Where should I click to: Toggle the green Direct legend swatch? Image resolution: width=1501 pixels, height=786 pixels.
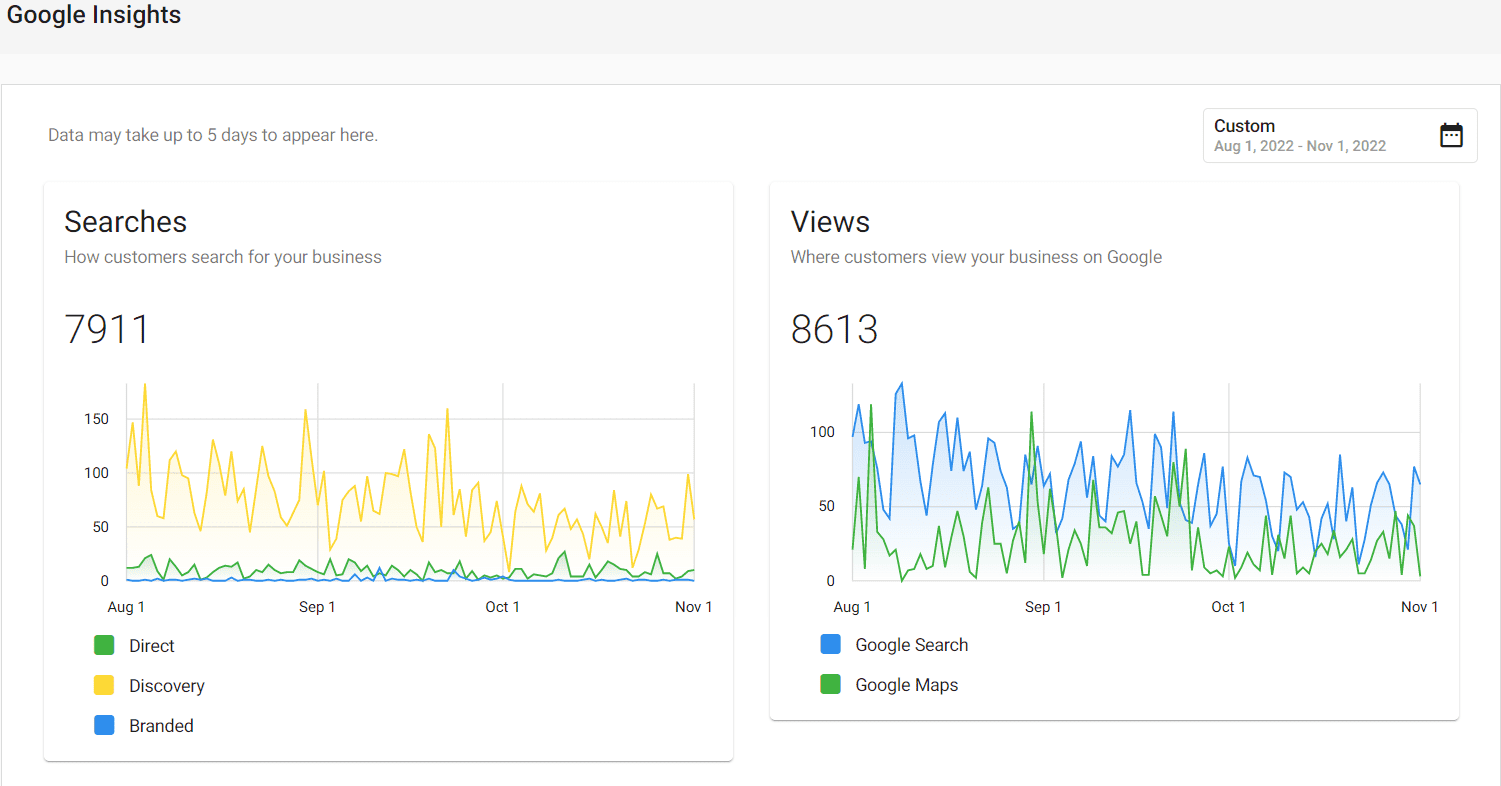click(104, 646)
